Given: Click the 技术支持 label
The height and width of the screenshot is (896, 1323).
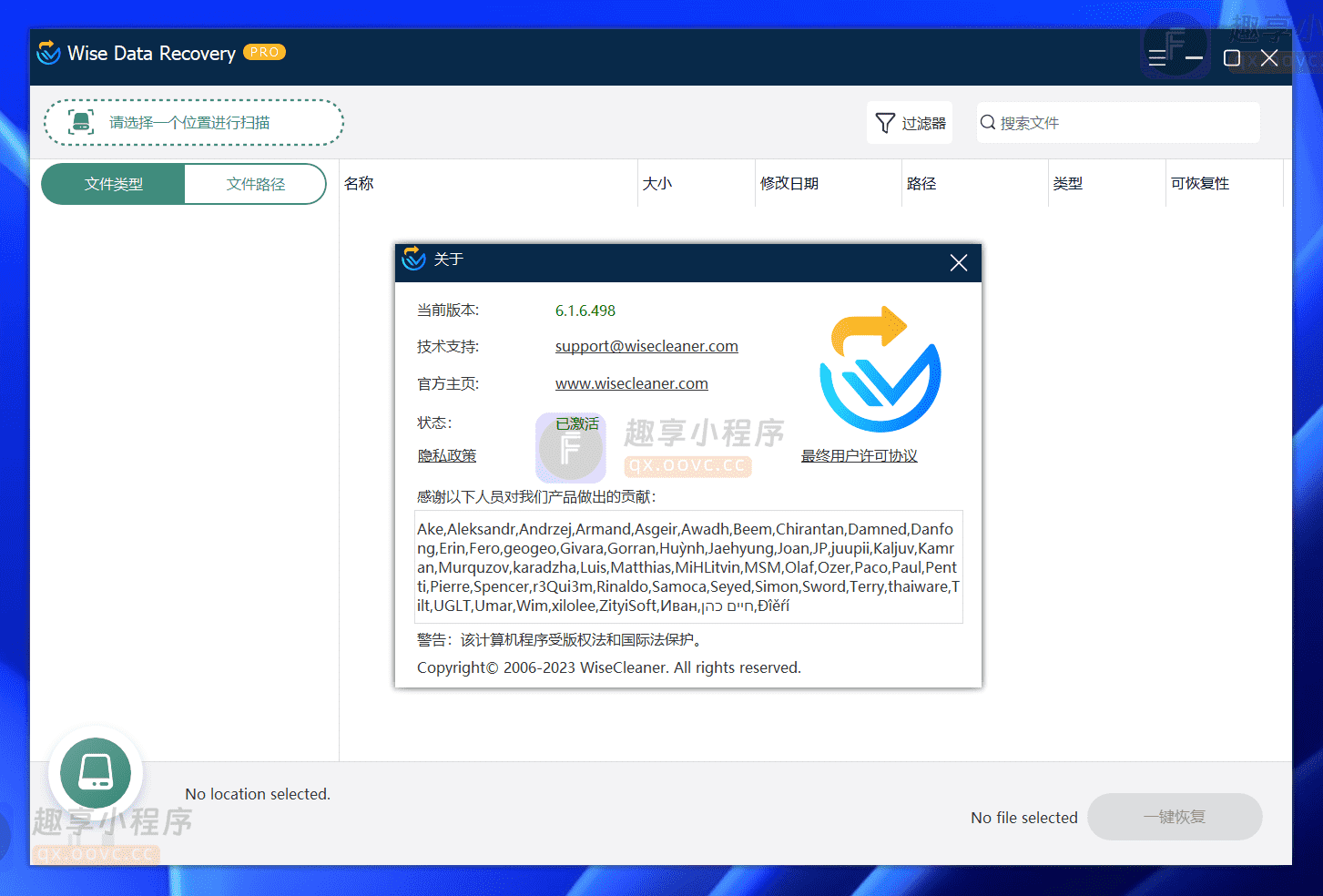Looking at the screenshot, I should pos(448,346).
